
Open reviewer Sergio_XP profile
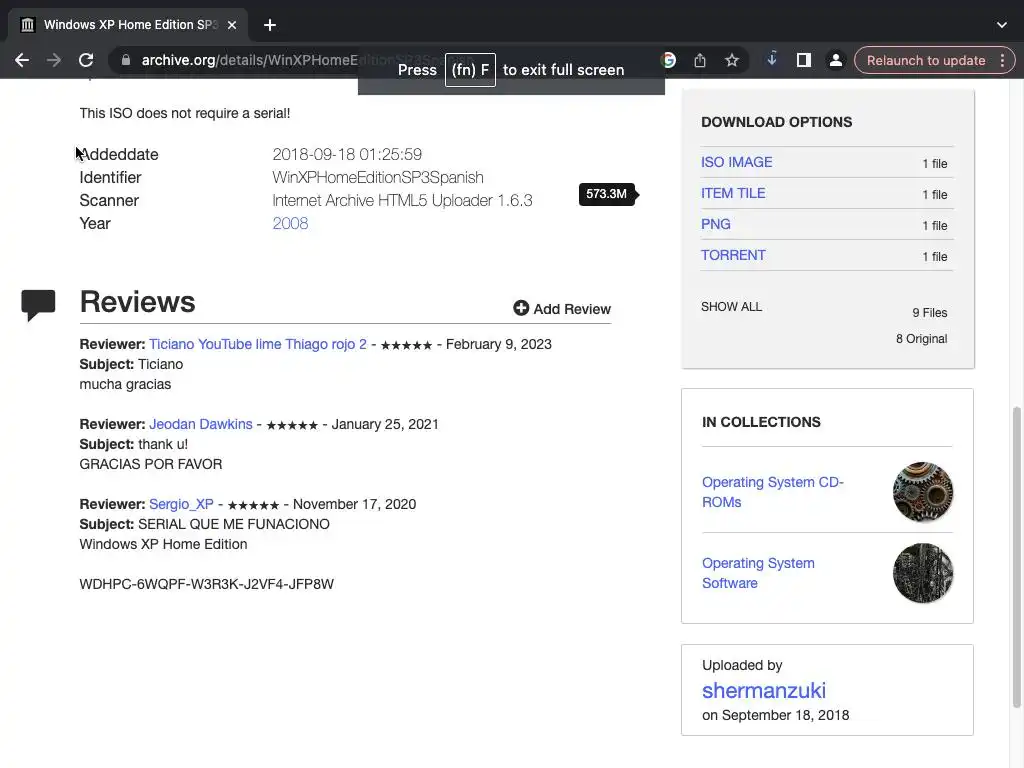(181, 504)
